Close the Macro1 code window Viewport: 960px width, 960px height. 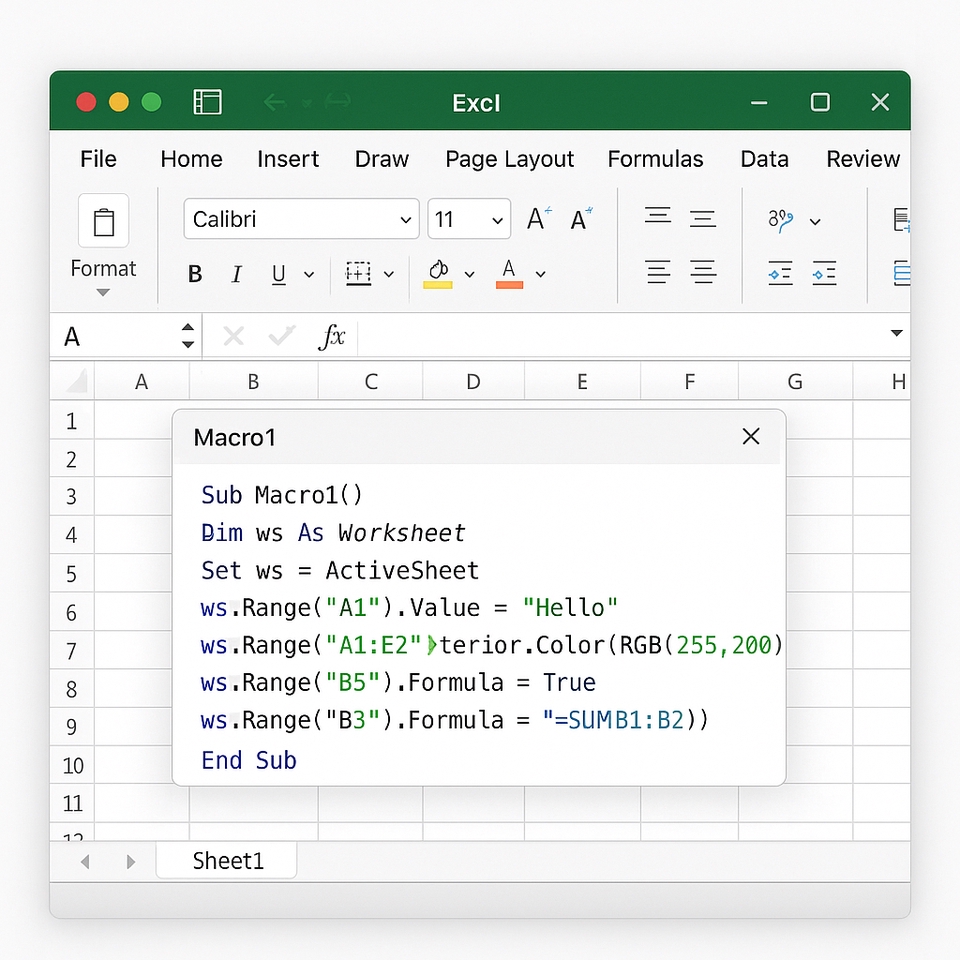(x=751, y=436)
